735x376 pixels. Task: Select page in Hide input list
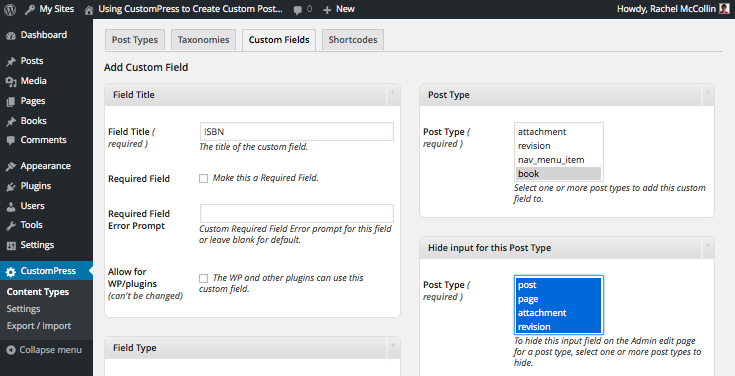click(558, 299)
